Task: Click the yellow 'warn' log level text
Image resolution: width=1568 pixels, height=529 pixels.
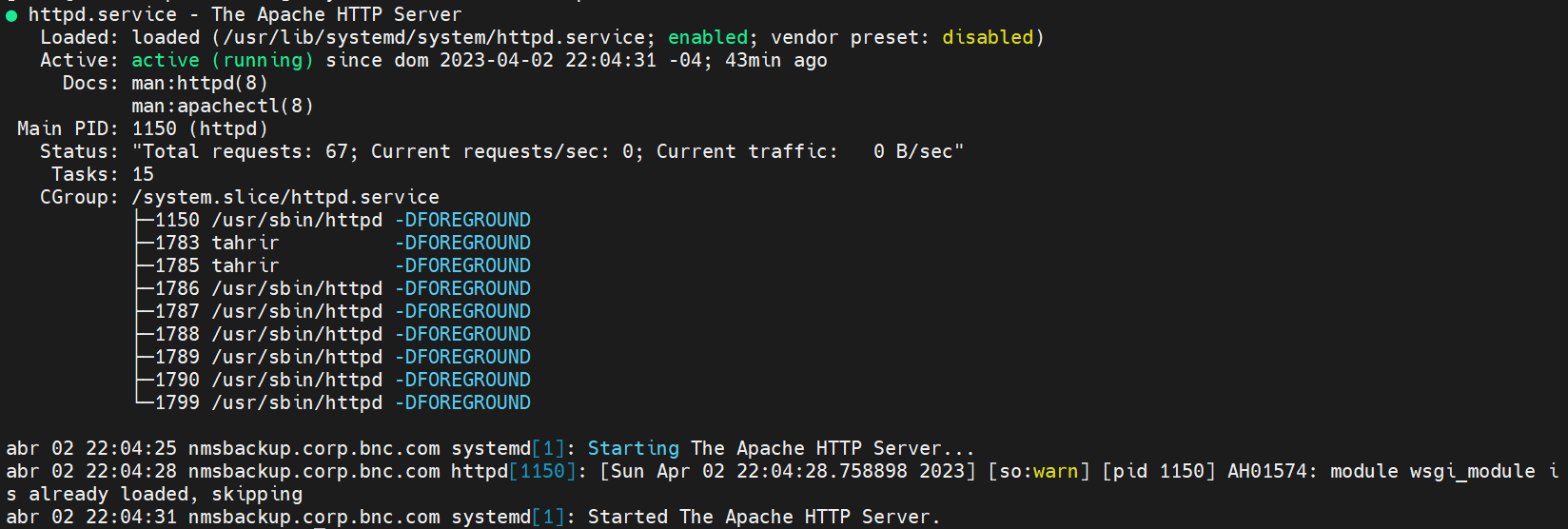Action: point(1055,471)
